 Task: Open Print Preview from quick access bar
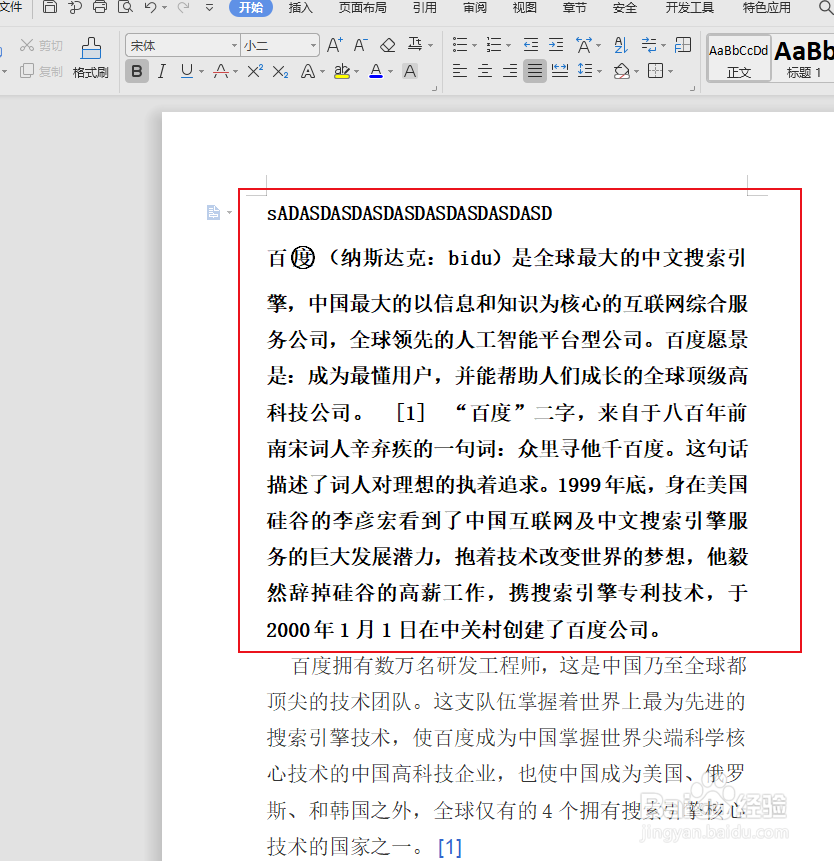126,7
